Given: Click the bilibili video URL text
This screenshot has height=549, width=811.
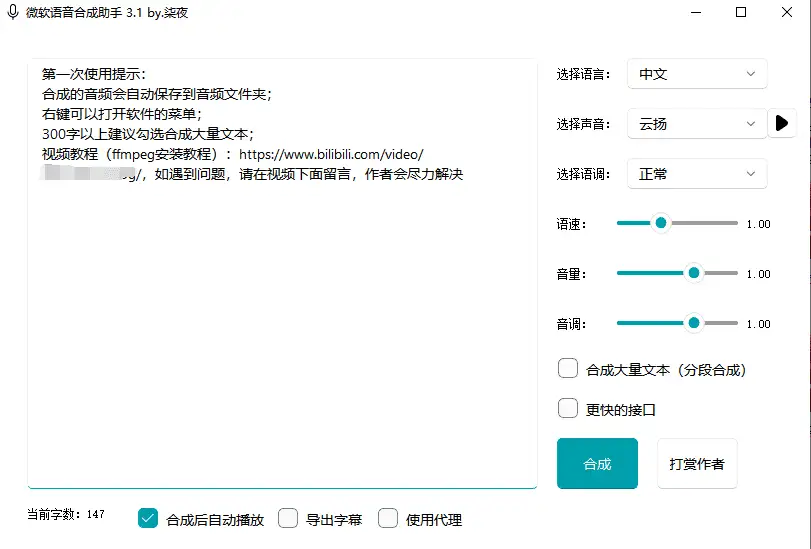Looking at the screenshot, I should coord(331,154).
